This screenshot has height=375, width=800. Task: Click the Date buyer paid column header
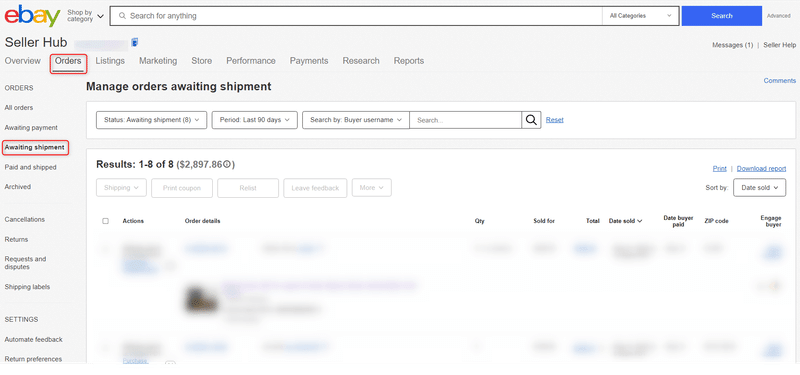[678, 221]
